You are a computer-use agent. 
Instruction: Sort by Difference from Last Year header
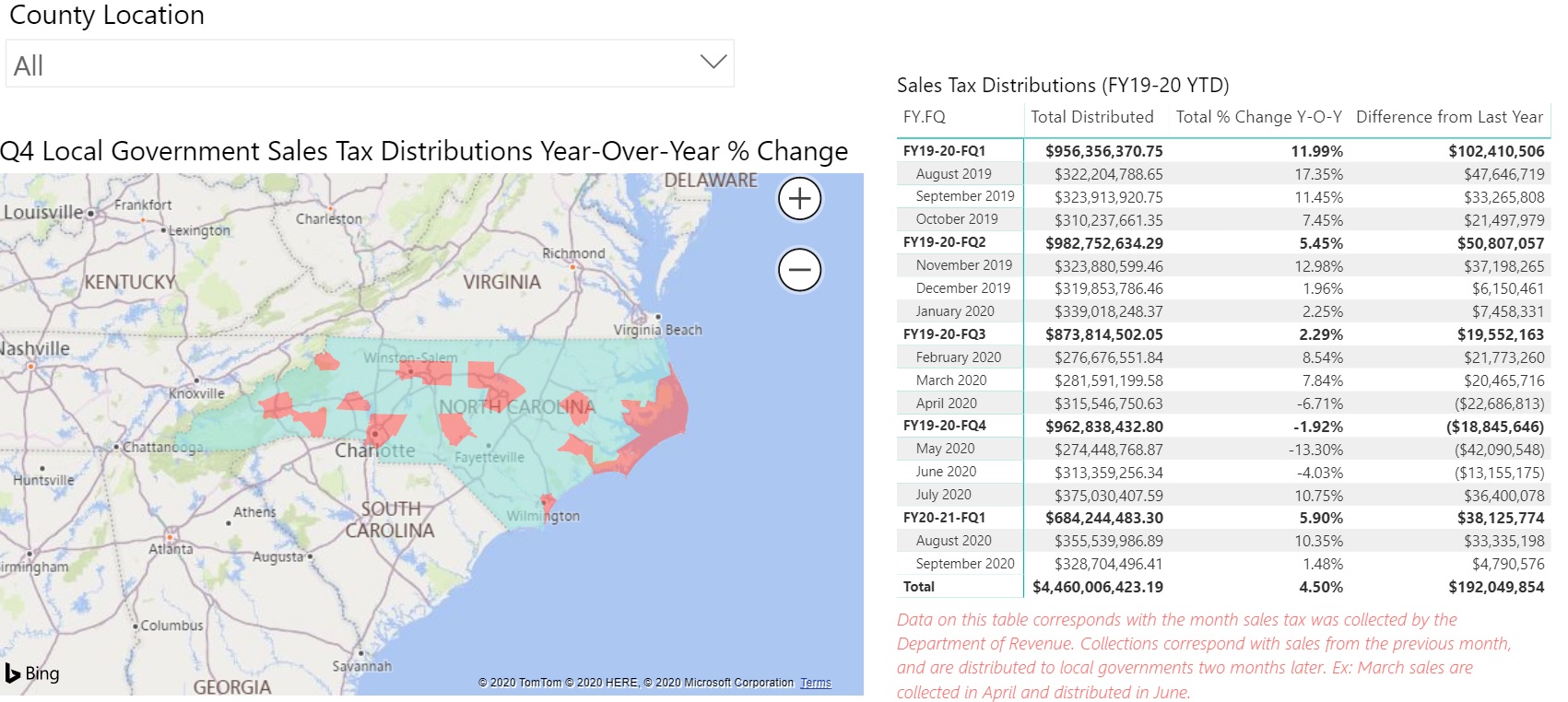coord(1449,117)
